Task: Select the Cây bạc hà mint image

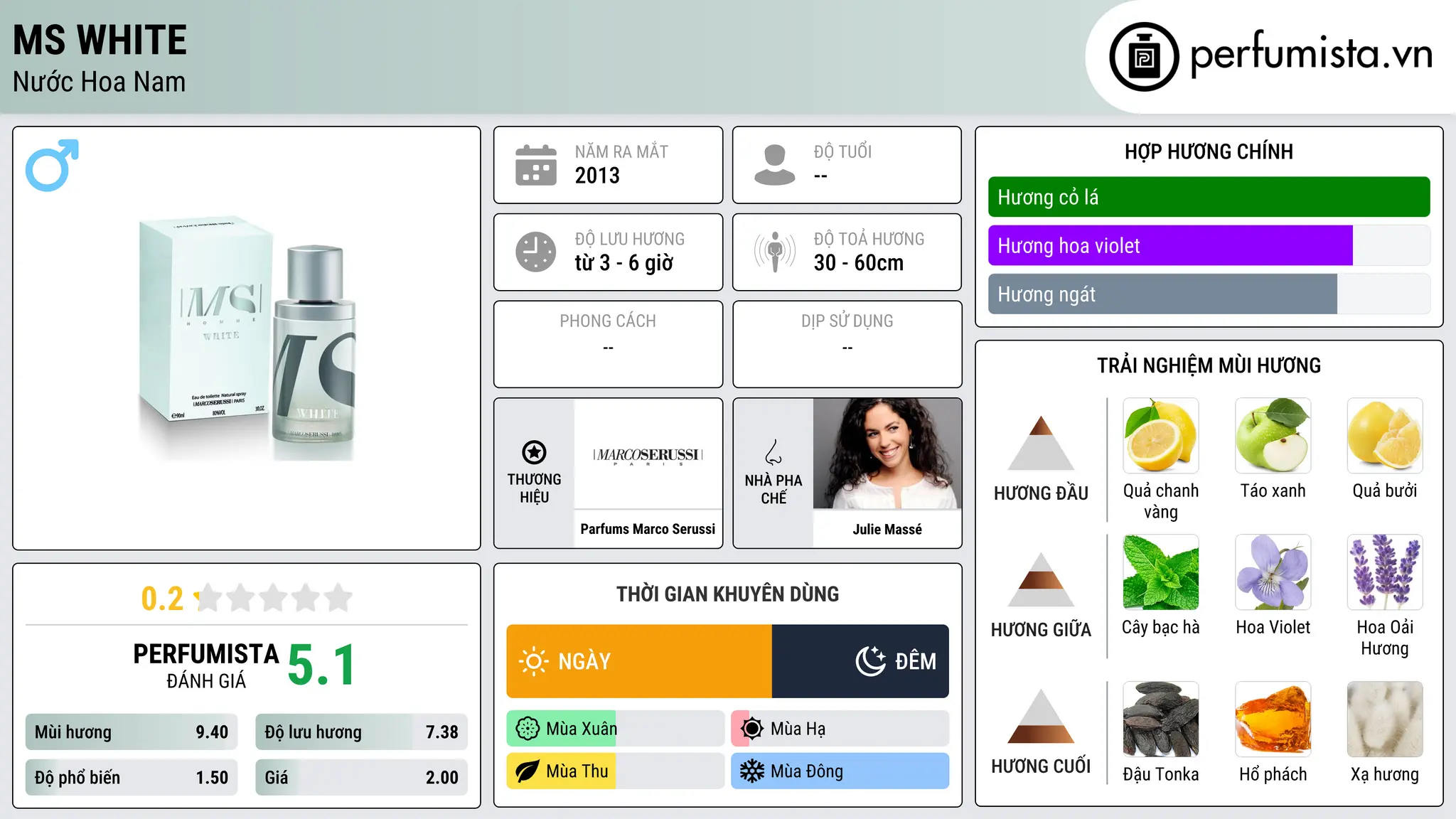Action: click(1161, 572)
